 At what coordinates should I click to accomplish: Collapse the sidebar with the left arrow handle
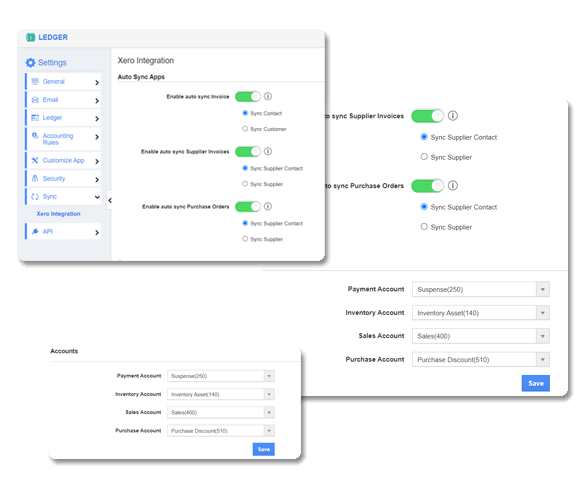coord(110,200)
